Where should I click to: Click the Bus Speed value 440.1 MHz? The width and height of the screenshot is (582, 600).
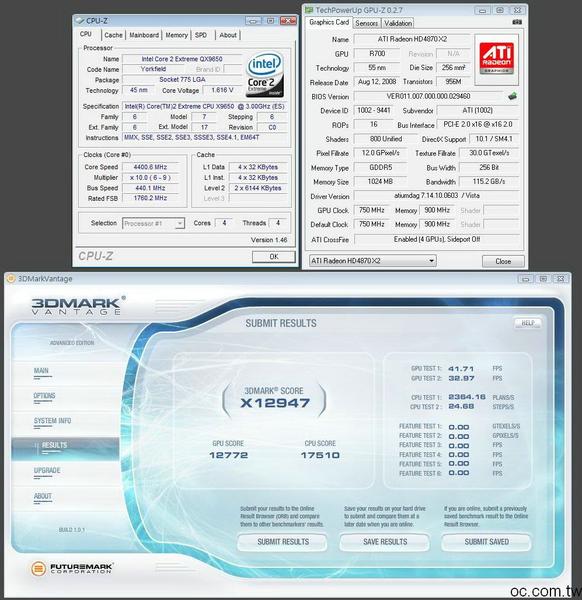point(150,188)
